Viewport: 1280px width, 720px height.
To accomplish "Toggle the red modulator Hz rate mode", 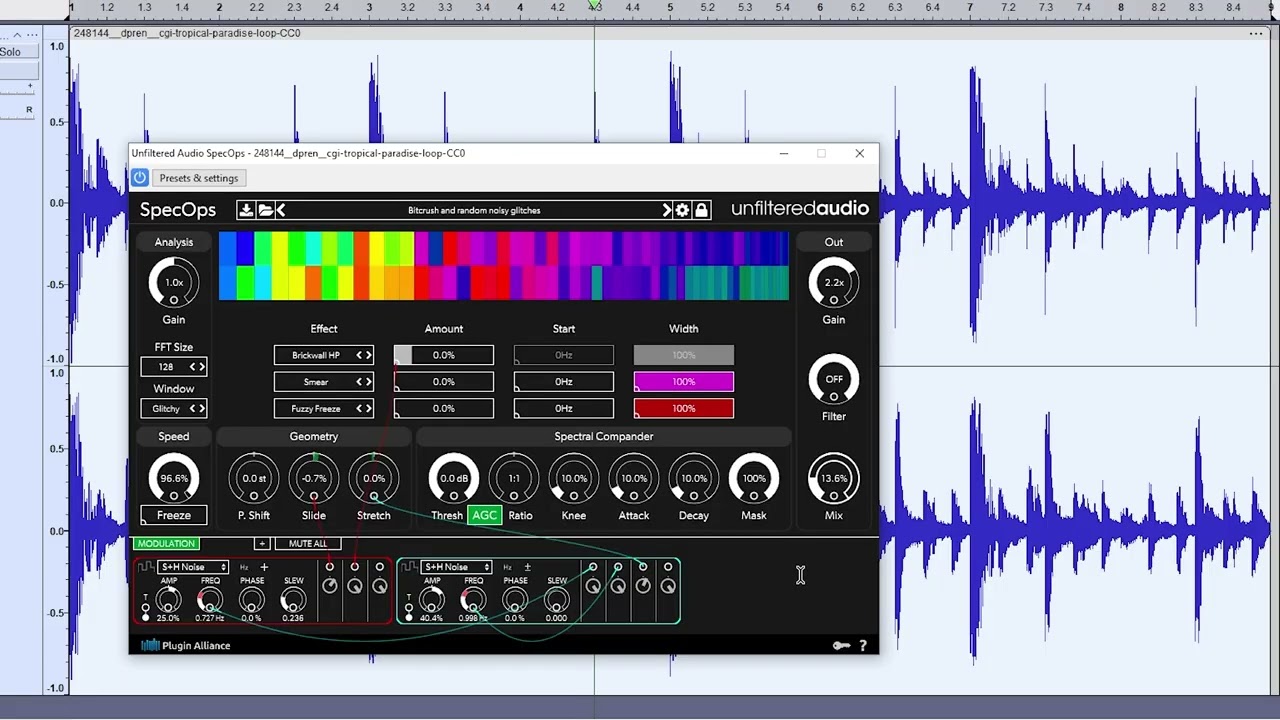I will pyautogui.click(x=244, y=568).
